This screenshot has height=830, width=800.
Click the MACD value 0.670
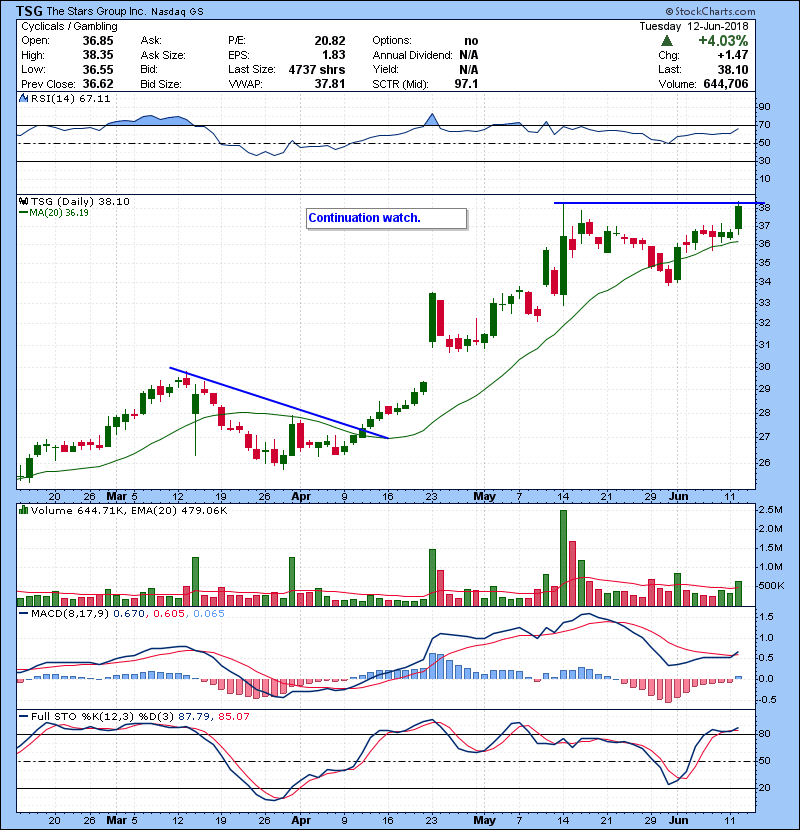129,614
